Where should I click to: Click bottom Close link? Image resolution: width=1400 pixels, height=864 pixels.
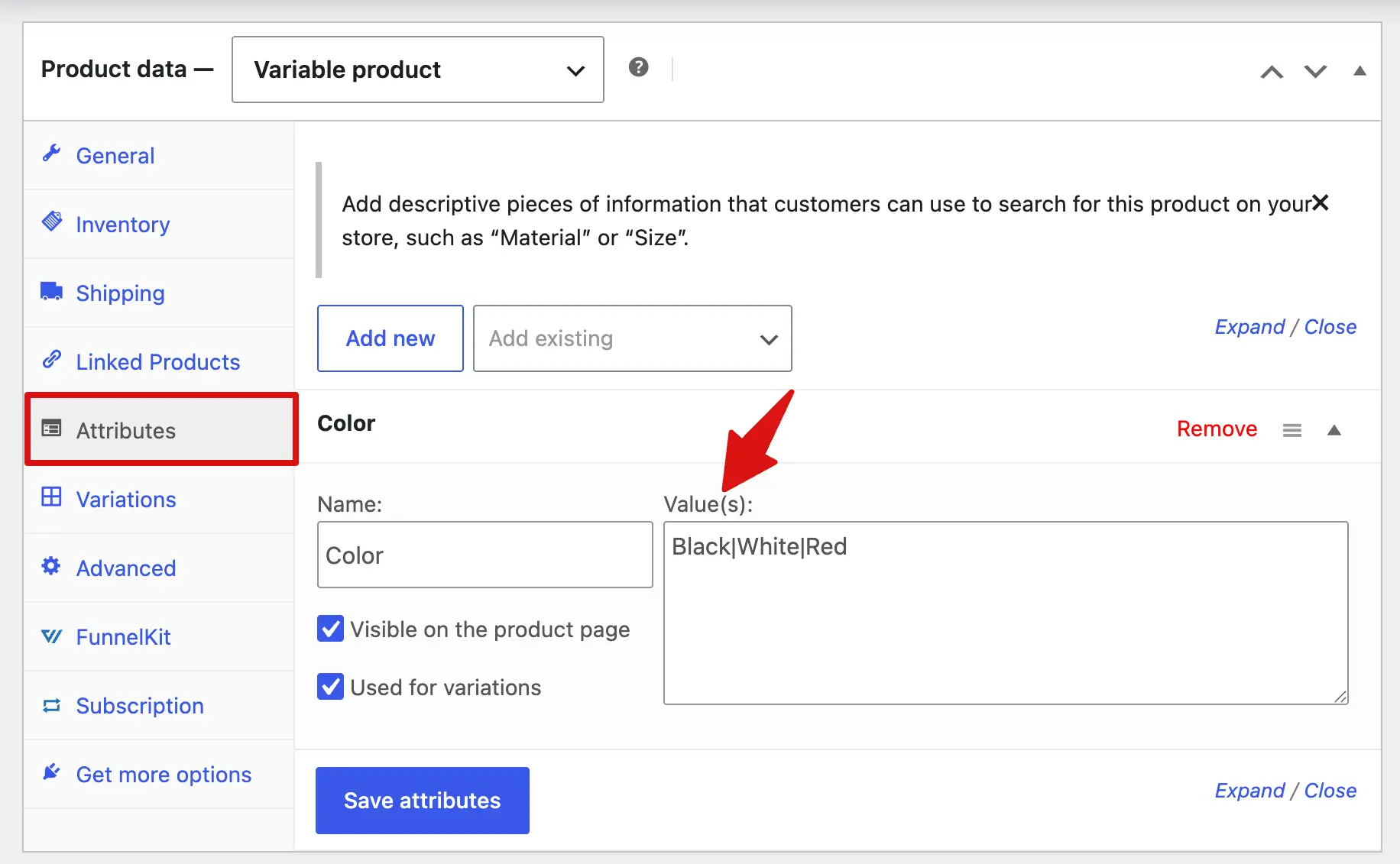(x=1330, y=791)
